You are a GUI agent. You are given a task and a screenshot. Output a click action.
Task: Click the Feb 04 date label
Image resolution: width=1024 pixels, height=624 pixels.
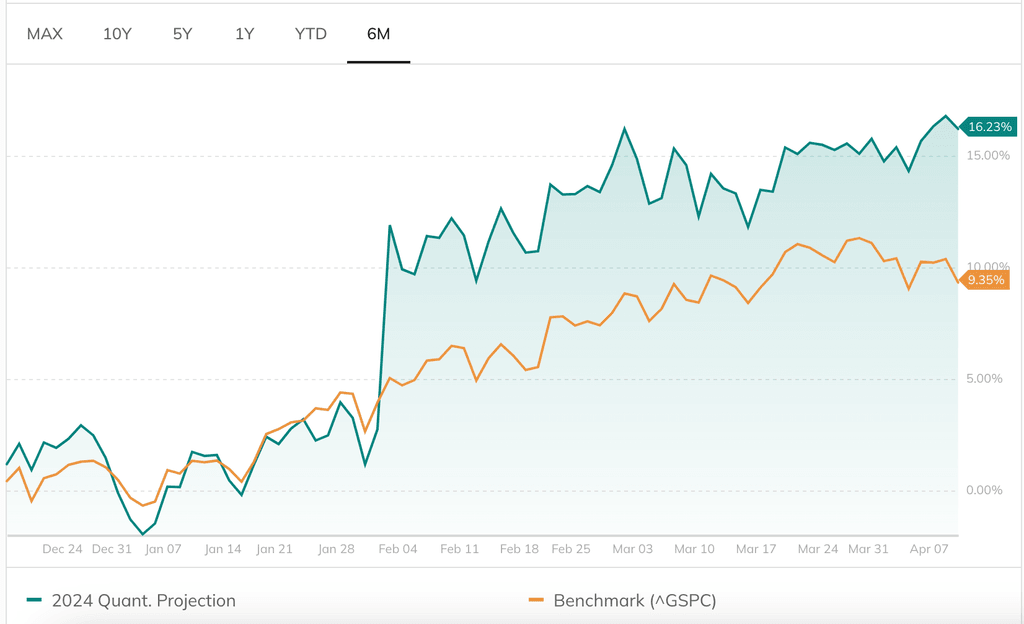point(398,549)
